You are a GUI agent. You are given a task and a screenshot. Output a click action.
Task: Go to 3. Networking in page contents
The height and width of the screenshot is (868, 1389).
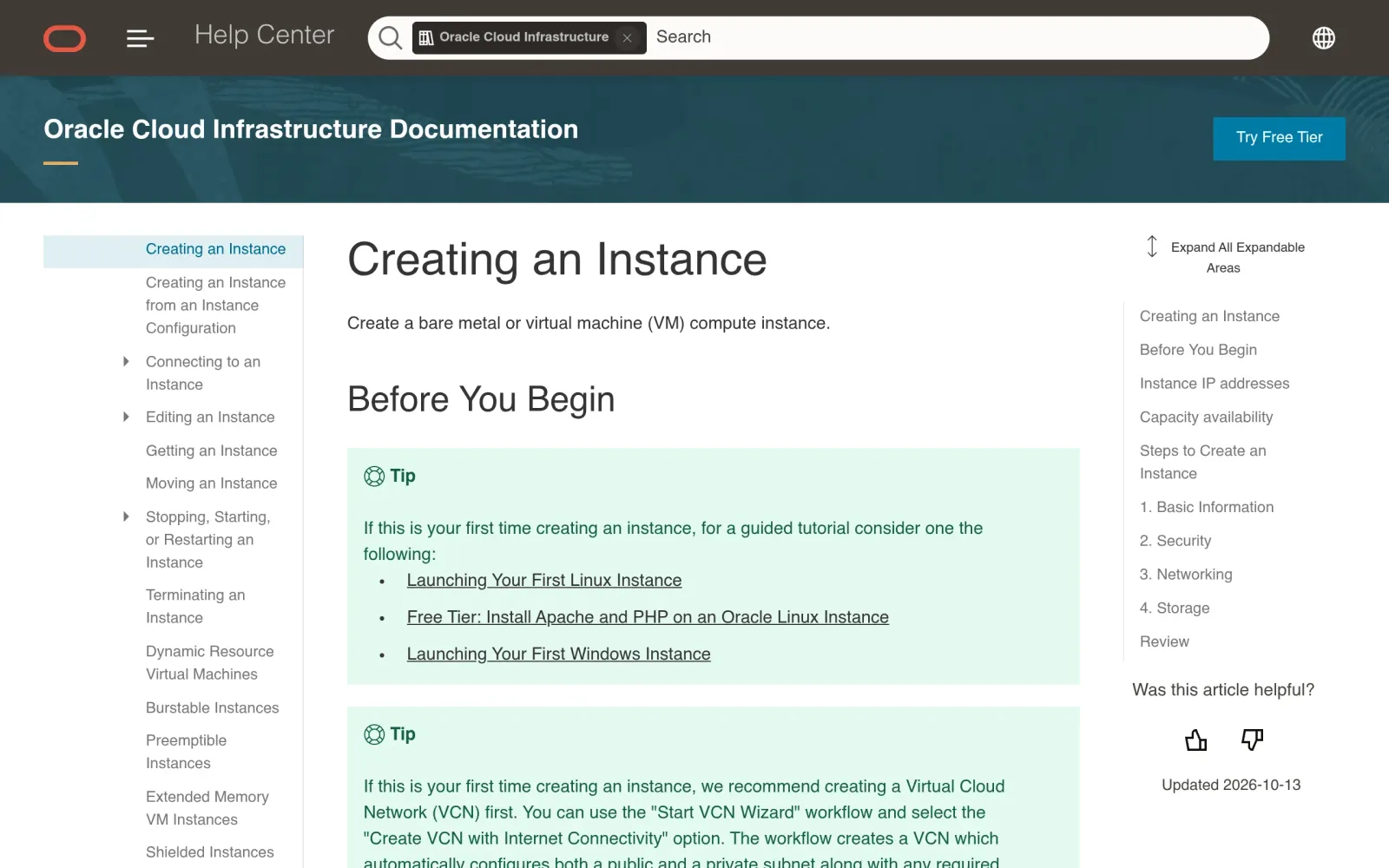pos(1186,574)
